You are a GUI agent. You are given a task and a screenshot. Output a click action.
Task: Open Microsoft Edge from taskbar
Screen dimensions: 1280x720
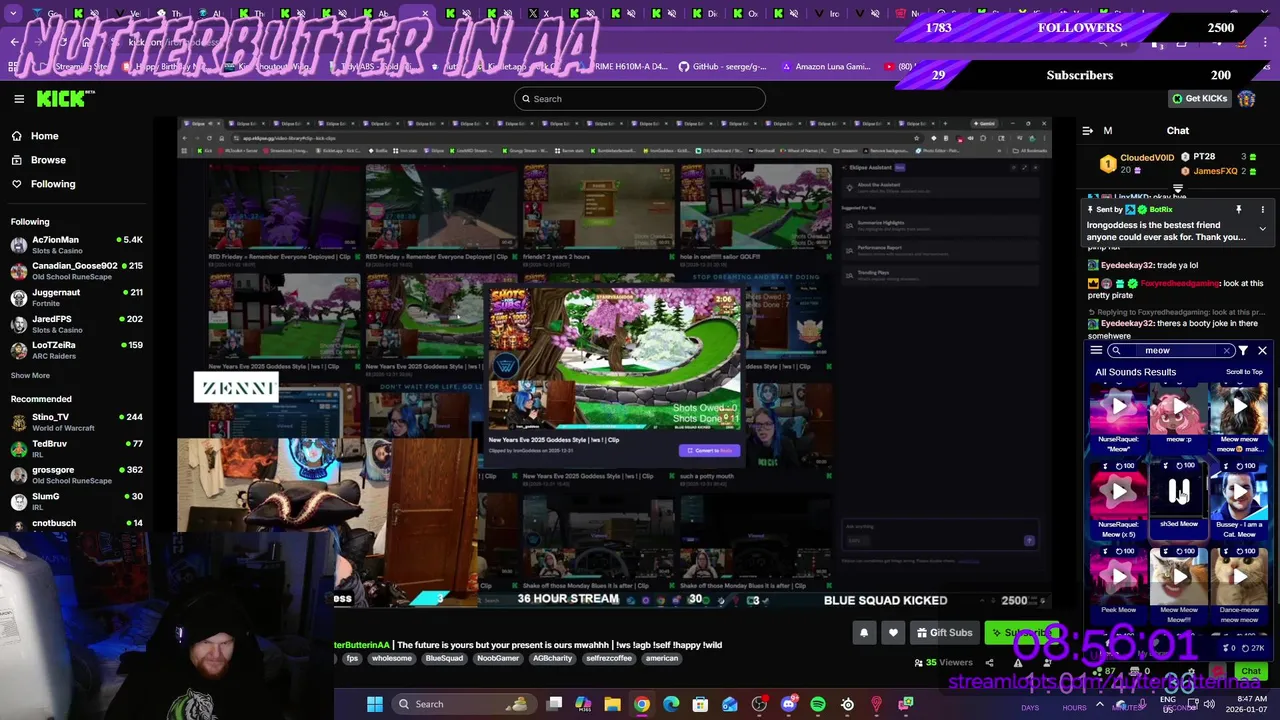click(x=671, y=704)
